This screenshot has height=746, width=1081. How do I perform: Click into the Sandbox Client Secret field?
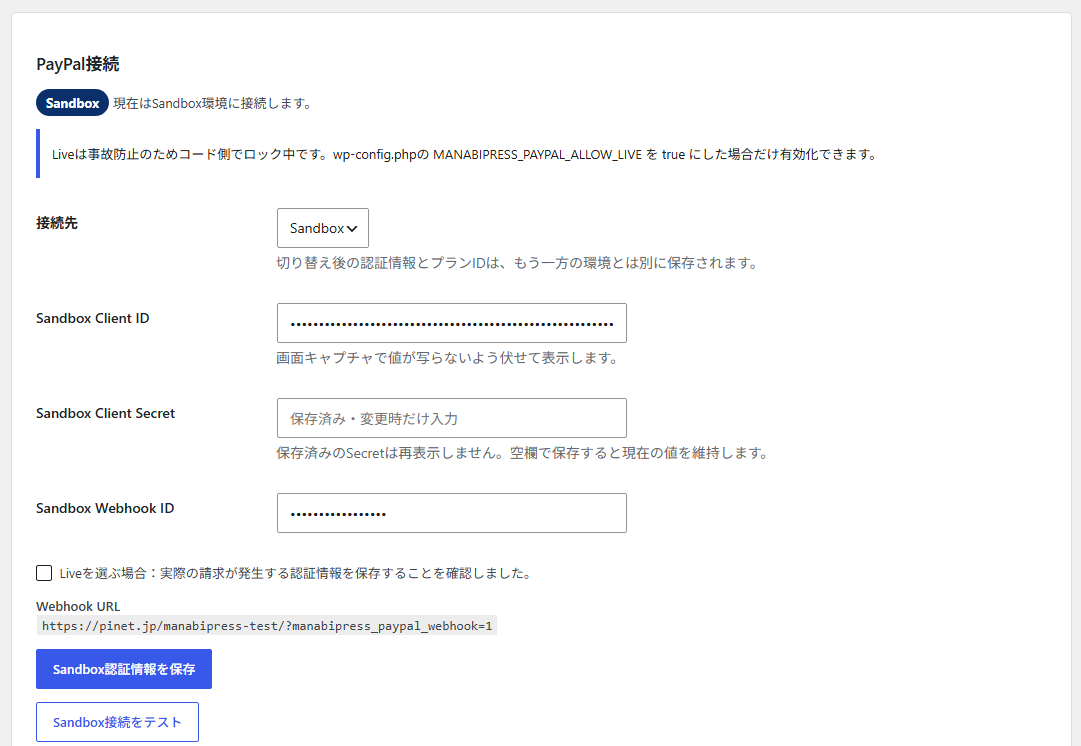pos(452,418)
